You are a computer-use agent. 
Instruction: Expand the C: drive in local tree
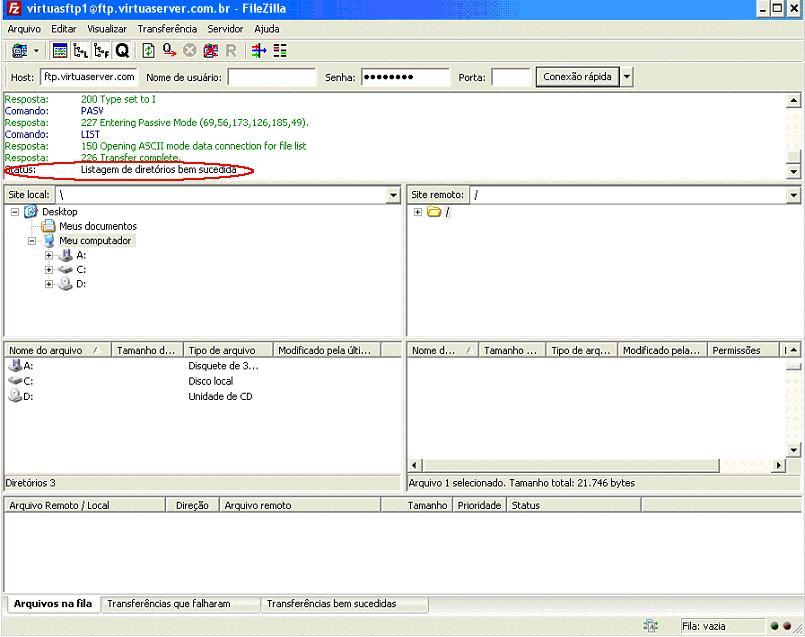[49, 269]
